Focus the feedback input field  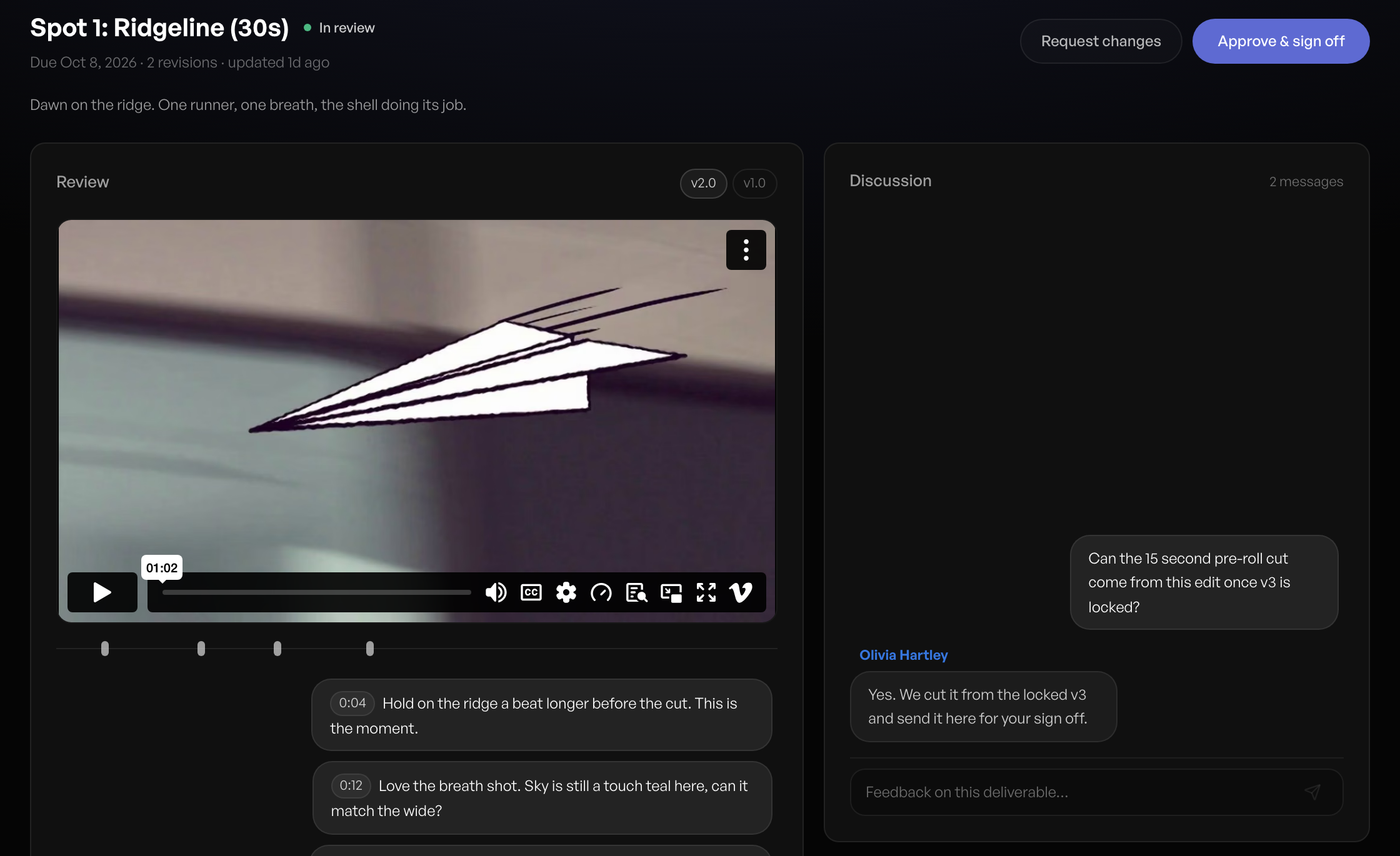1096,792
